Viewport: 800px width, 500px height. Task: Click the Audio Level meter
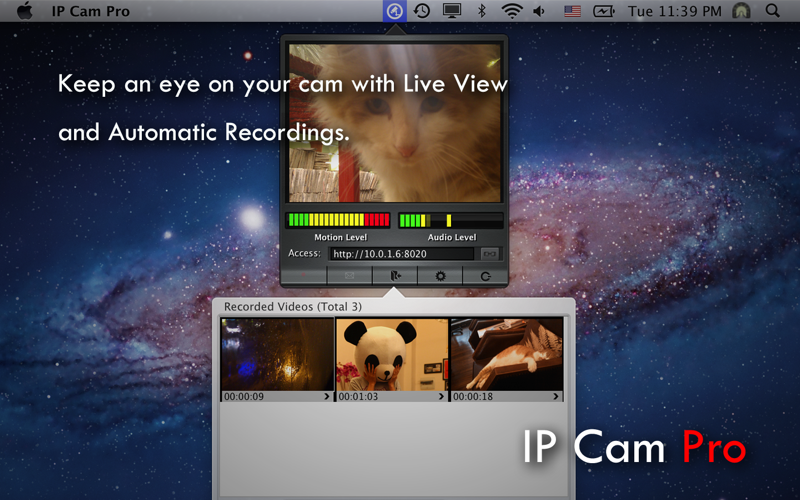click(x=451, y=220)
